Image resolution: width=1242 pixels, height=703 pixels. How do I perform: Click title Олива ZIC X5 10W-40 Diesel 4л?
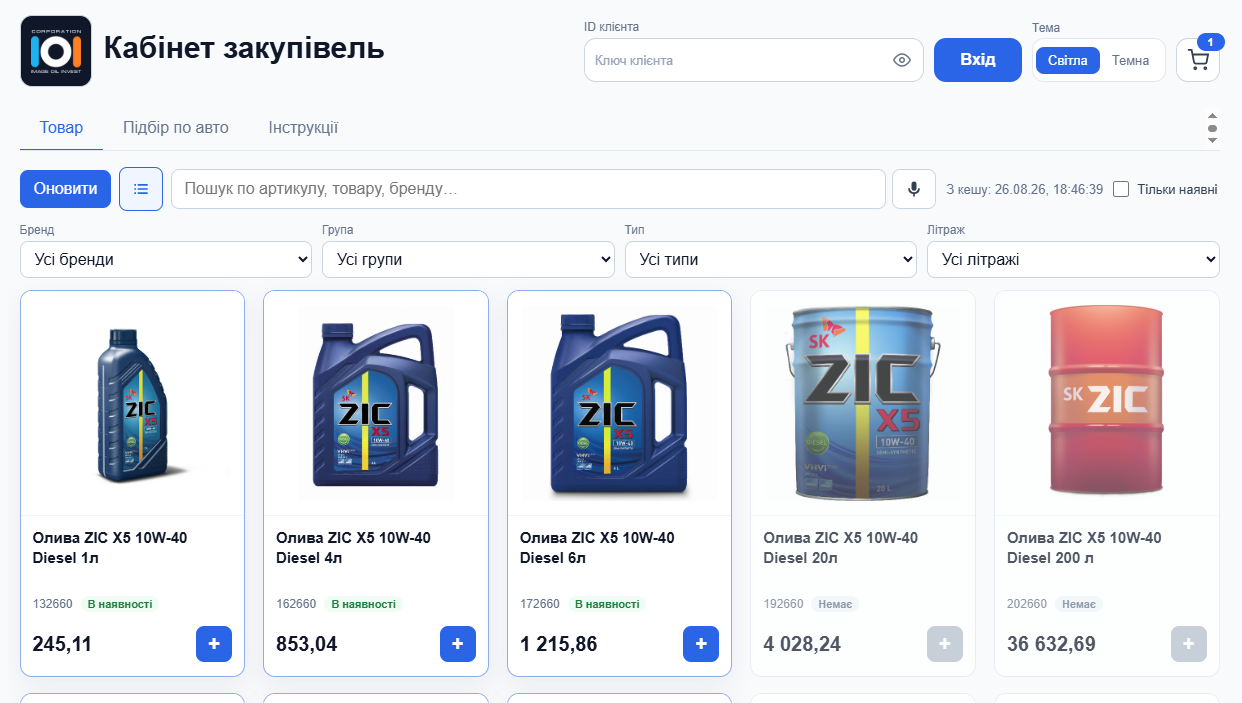[353, 548]
